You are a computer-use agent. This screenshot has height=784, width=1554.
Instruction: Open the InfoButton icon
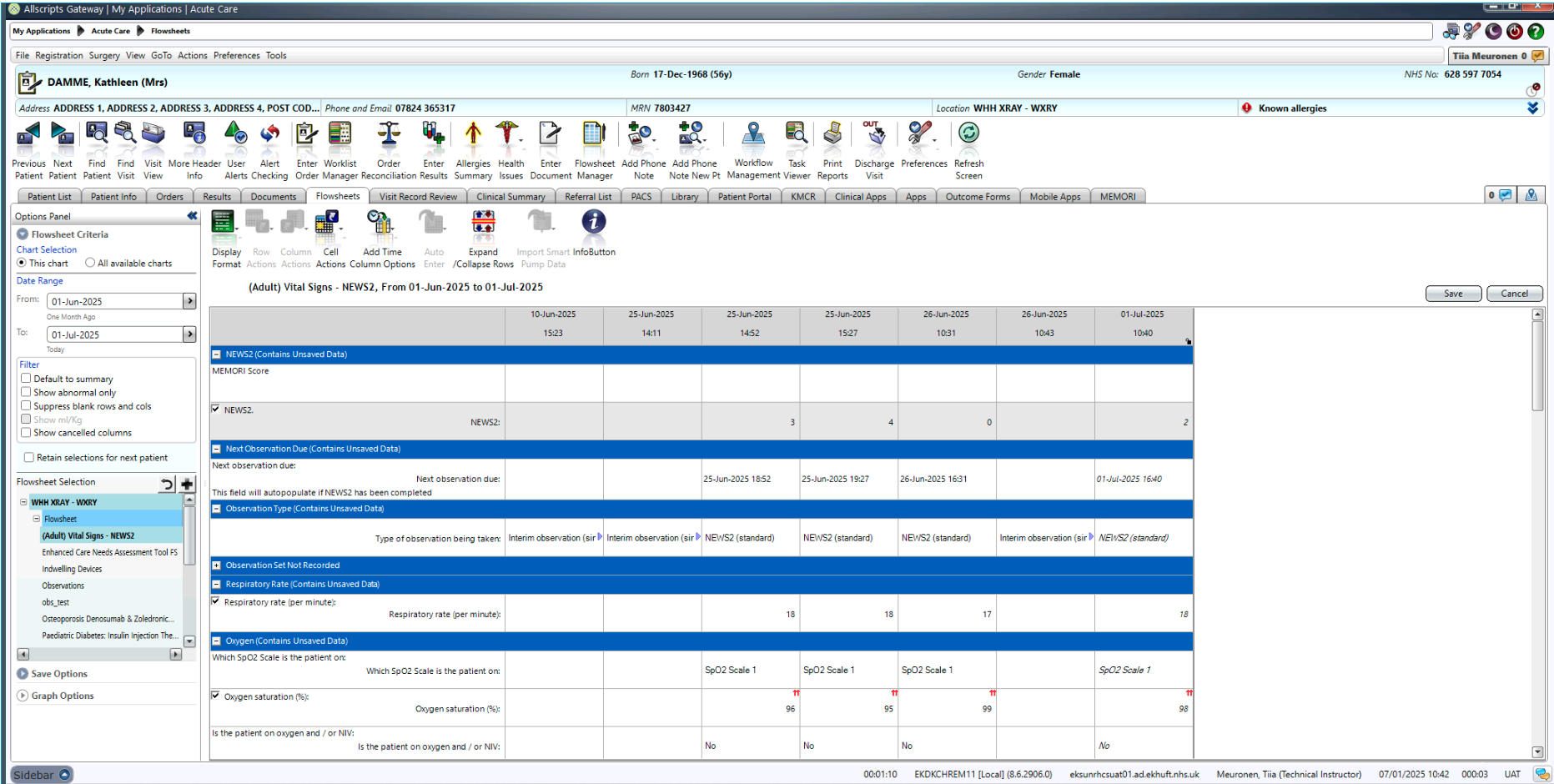tap(593, 223)
